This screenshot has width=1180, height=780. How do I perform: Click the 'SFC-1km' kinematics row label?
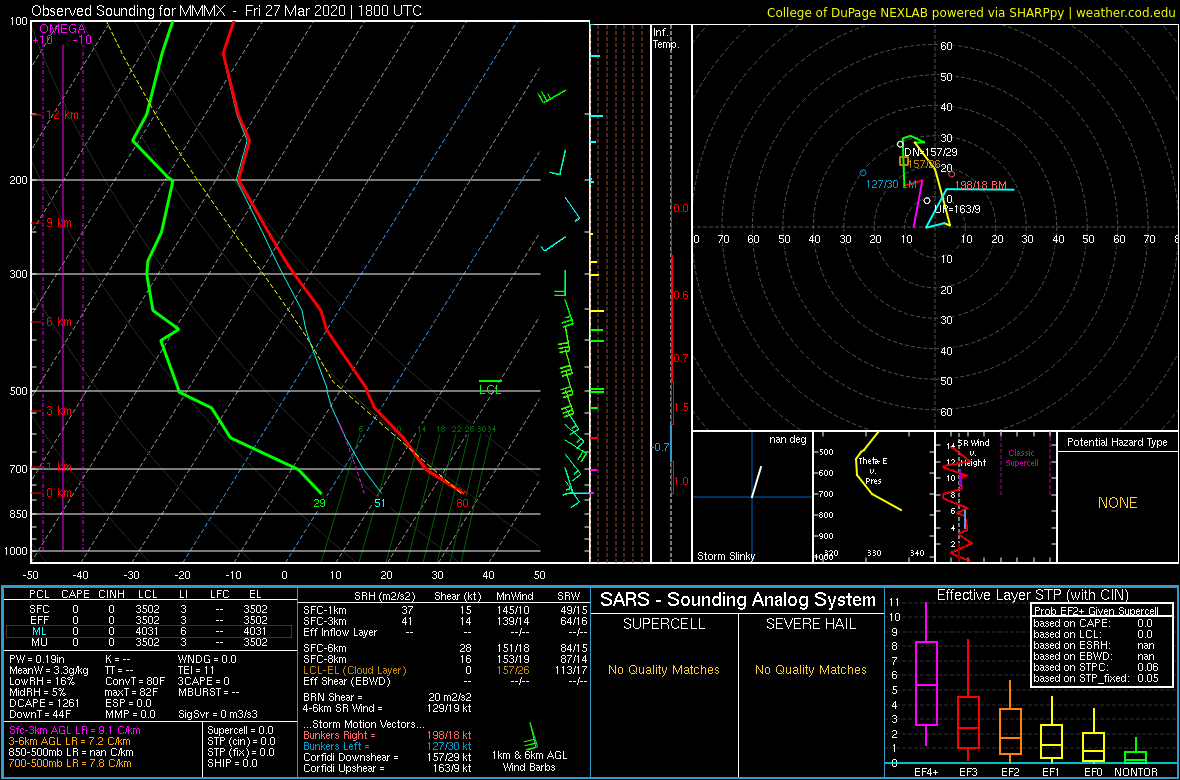pos(324,609)
